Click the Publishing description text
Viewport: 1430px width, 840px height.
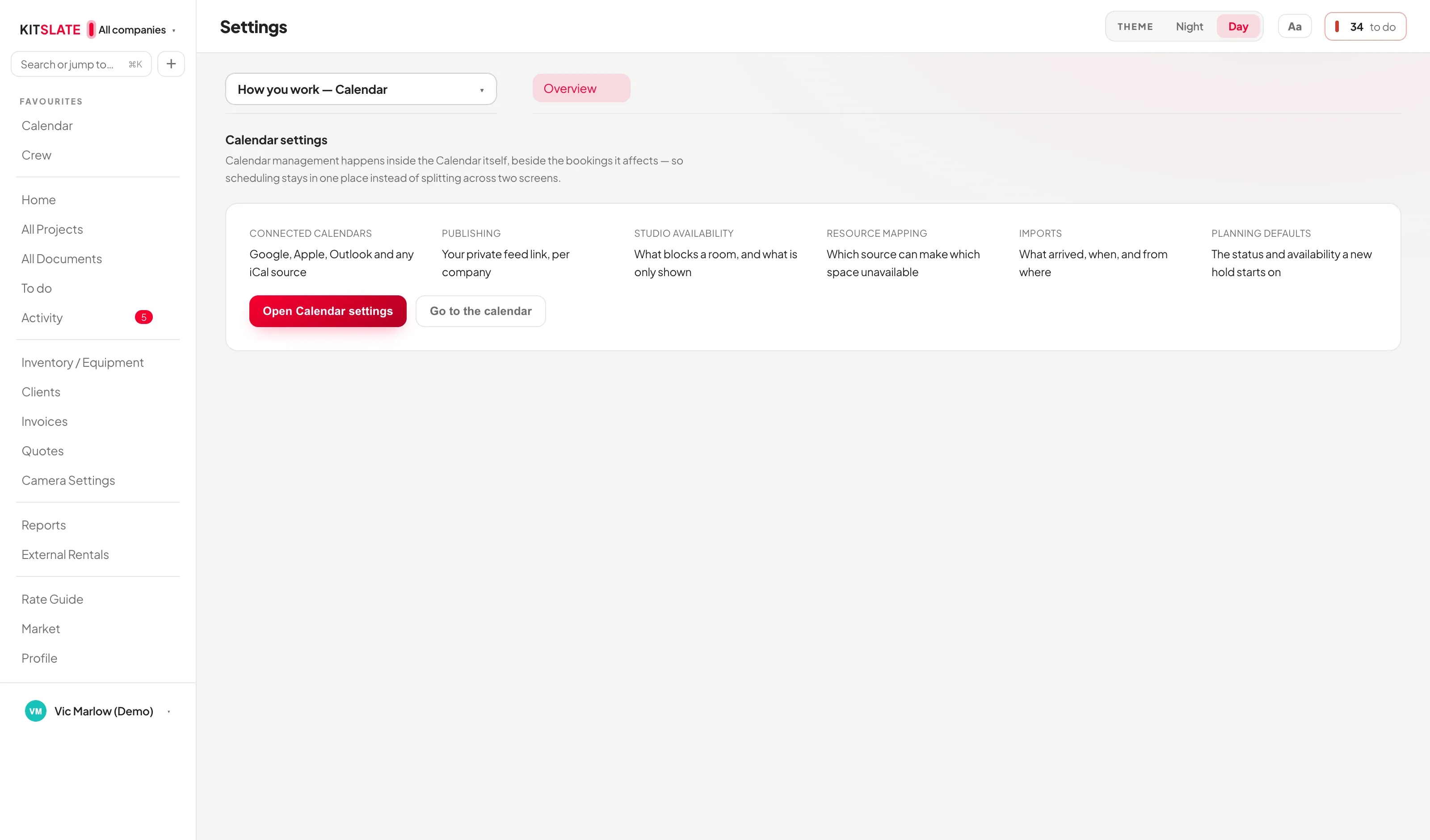coord(505,263)
